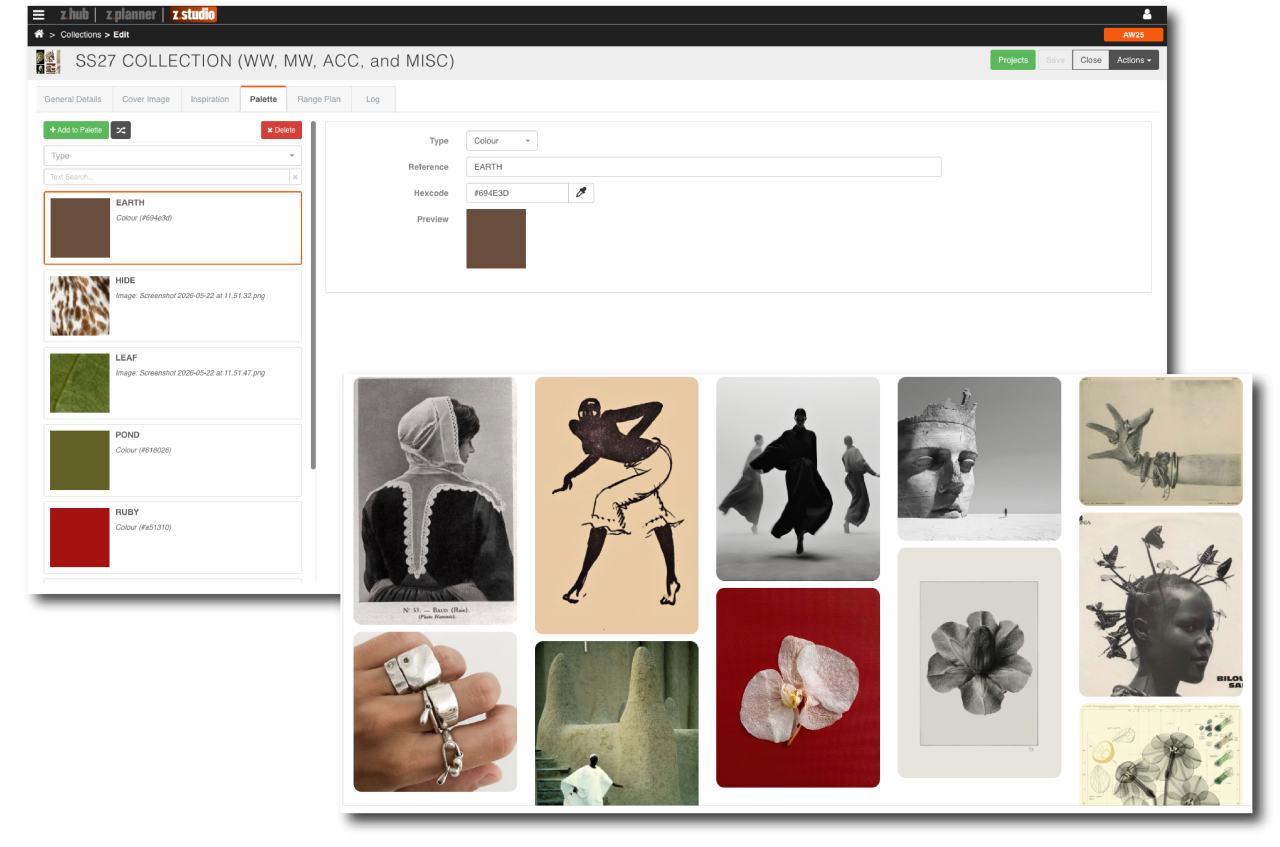The height and width of the screenshot is (847, 1280).
Task: Switch to z.hub app
Action: [x=75, y=14]
